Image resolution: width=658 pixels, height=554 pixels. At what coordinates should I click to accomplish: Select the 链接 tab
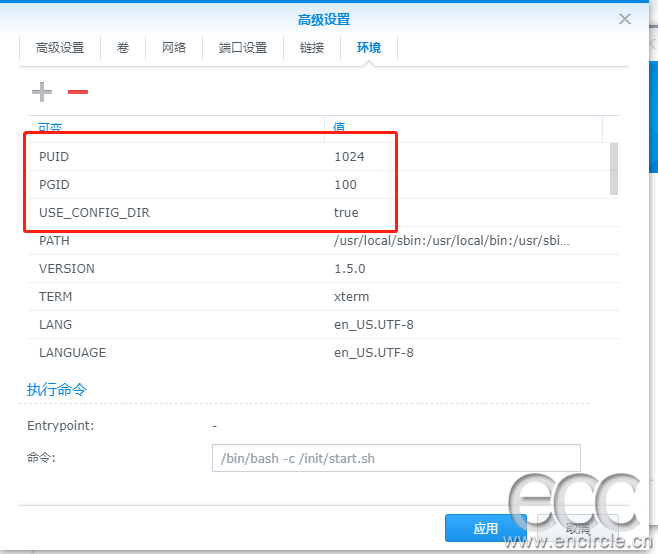point(312,48)
